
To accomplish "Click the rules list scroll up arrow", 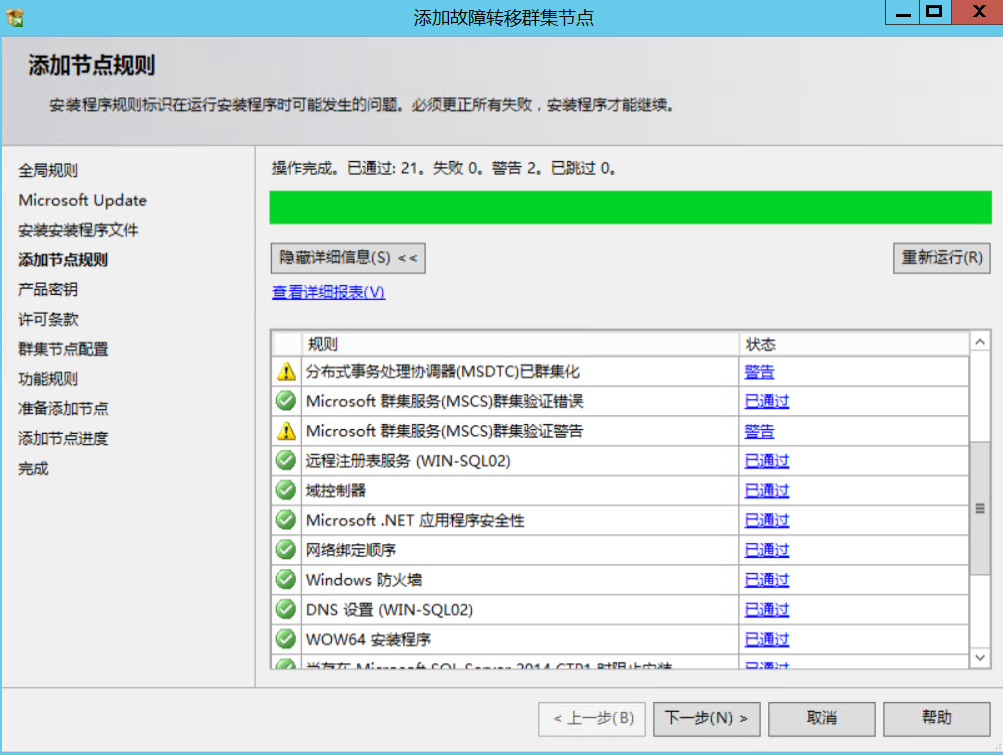I will point(980,342).
